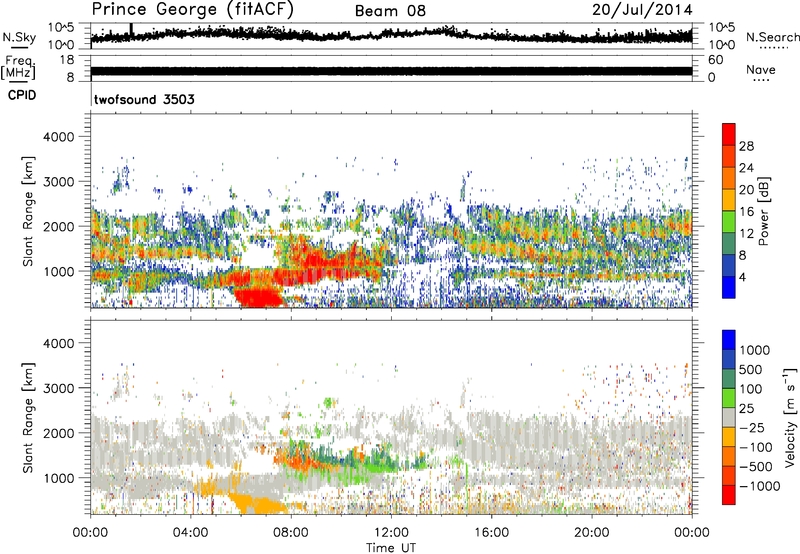The width and height of the screenshot is (800, 554).
Task: Click the 'Slant Range [km]' label of power panel
Action: tap(28, 212)
